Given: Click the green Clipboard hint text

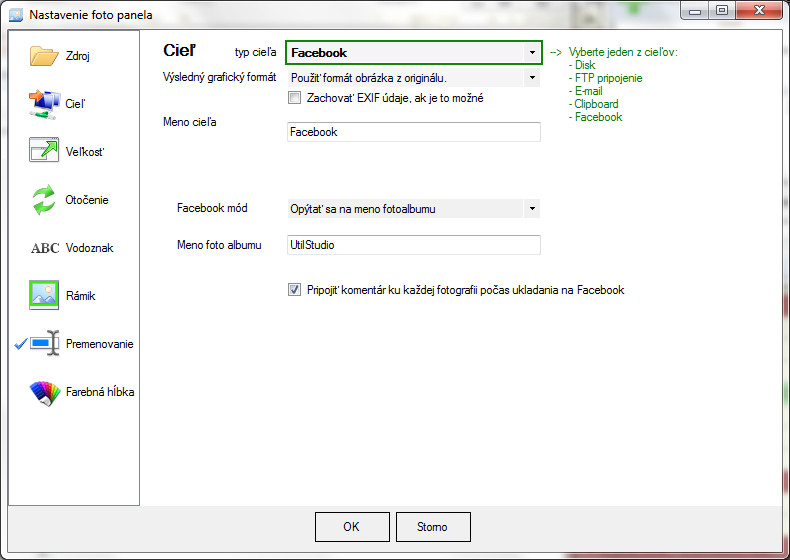Looking at the screenshot, I should tap(596, 104).
